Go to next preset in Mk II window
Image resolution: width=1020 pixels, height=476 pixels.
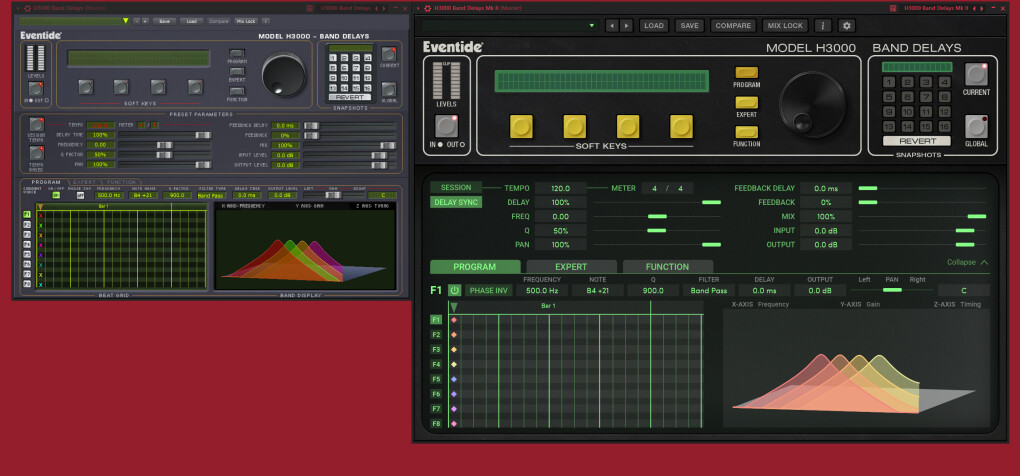click(x=626, y=25)
